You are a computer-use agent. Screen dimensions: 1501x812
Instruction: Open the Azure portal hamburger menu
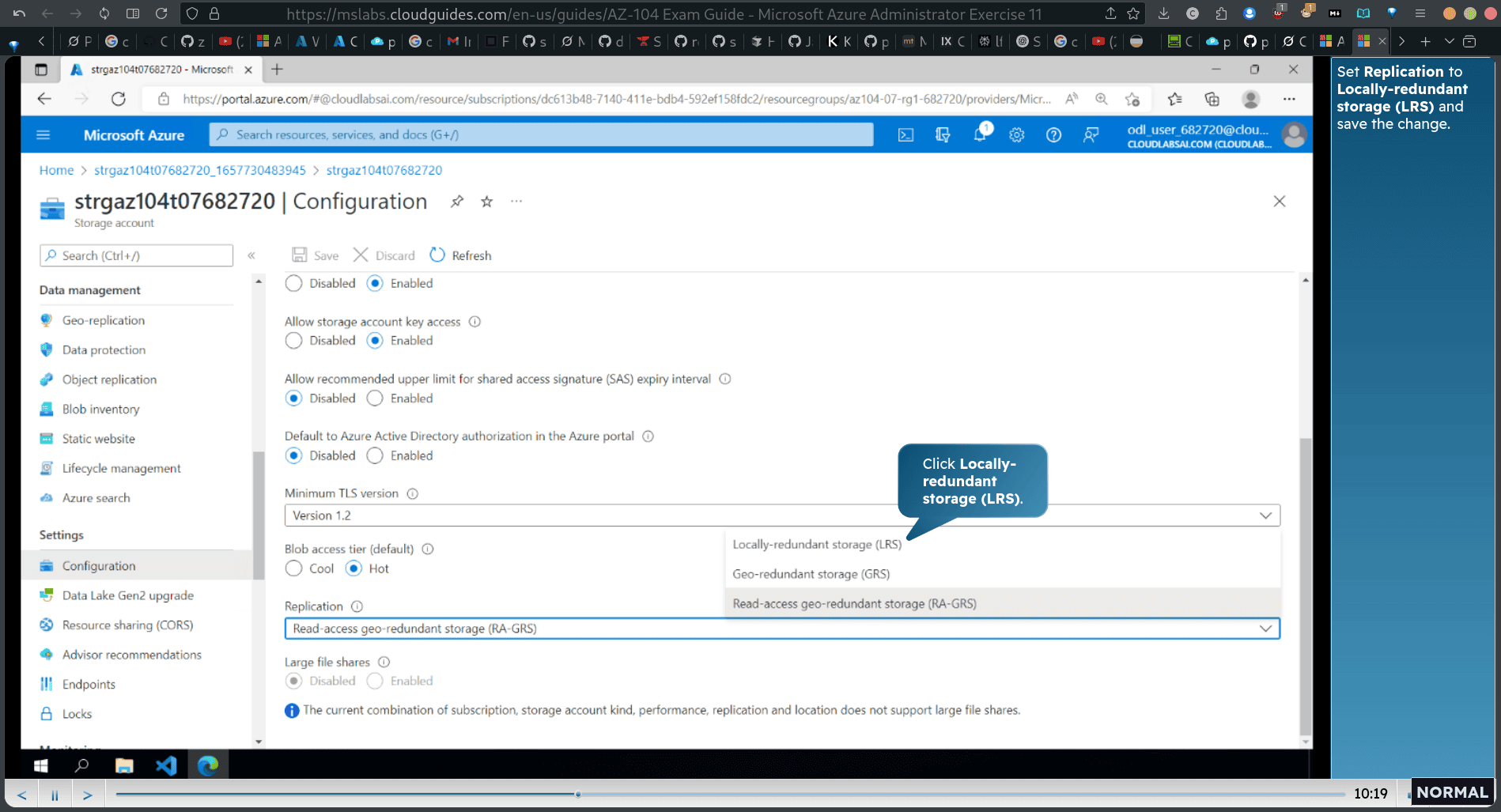(43, 135)
